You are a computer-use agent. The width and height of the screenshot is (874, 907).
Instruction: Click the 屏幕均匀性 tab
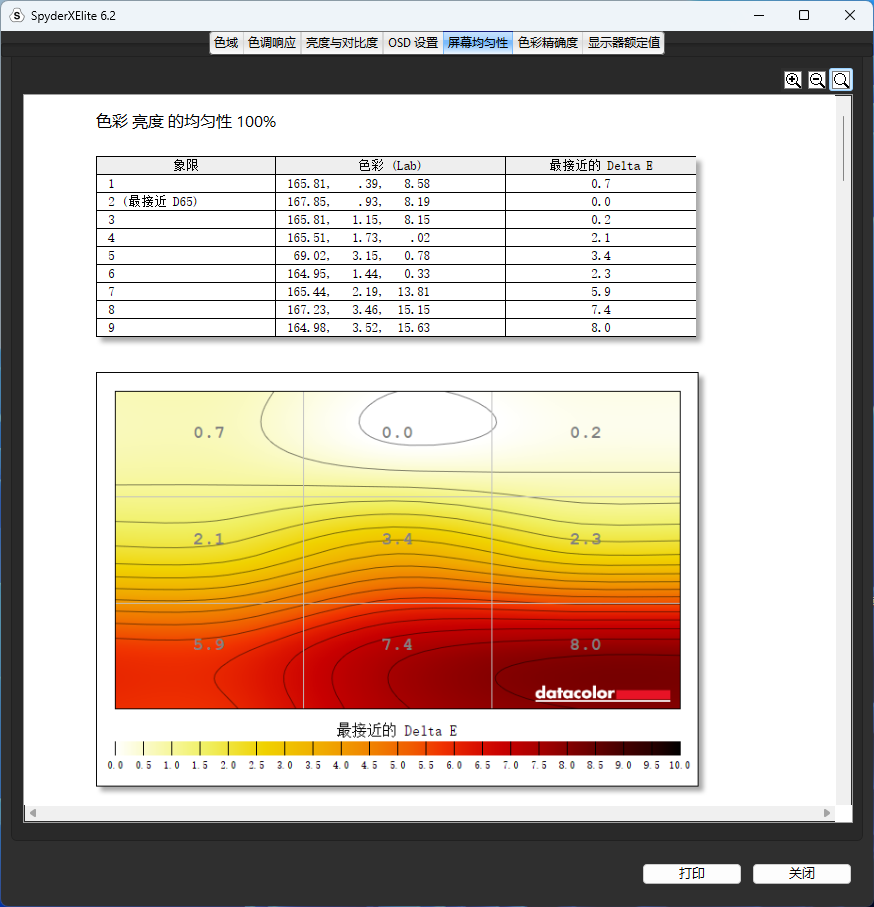(478, 43)
